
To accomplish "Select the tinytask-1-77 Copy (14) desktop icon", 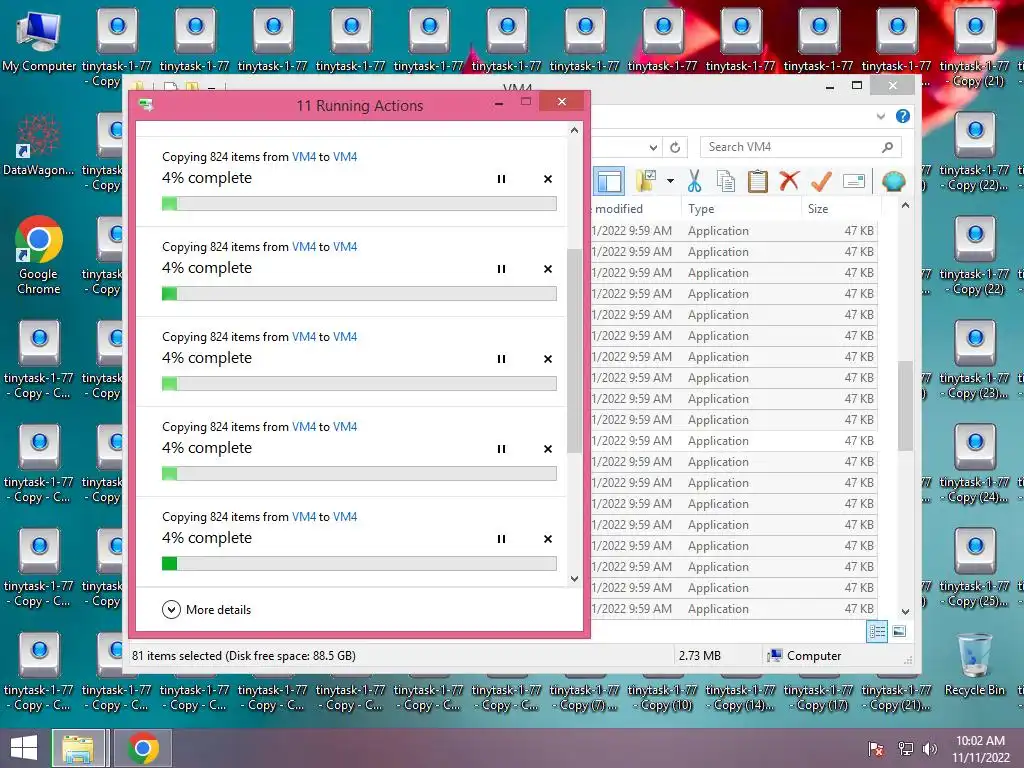I will click(741, 696).
